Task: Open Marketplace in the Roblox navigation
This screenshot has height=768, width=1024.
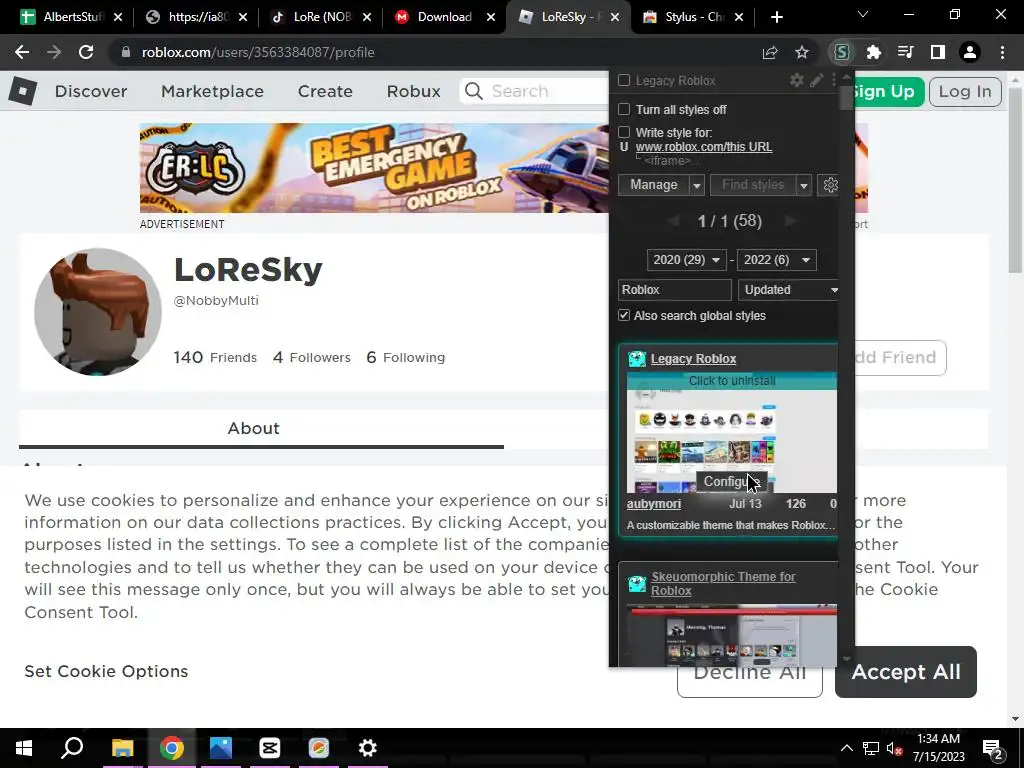Action: [x=212, y=91]
